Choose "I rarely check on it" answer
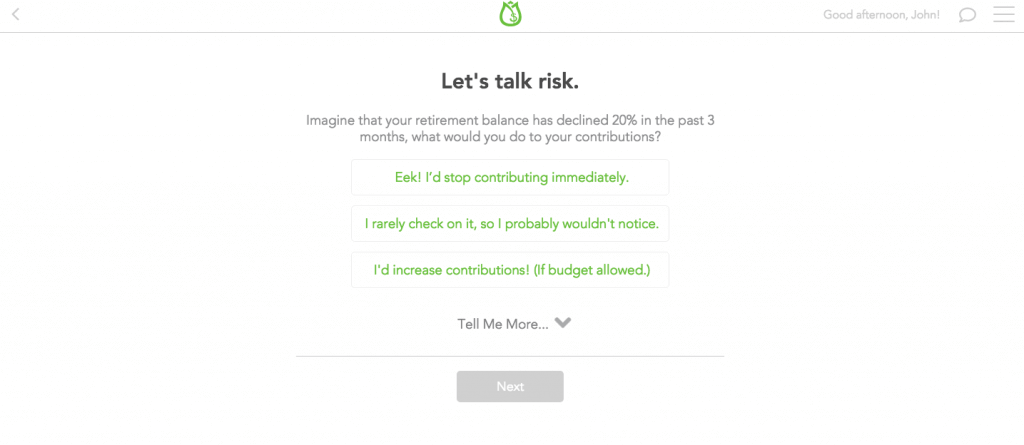 [x=510, y=223]
